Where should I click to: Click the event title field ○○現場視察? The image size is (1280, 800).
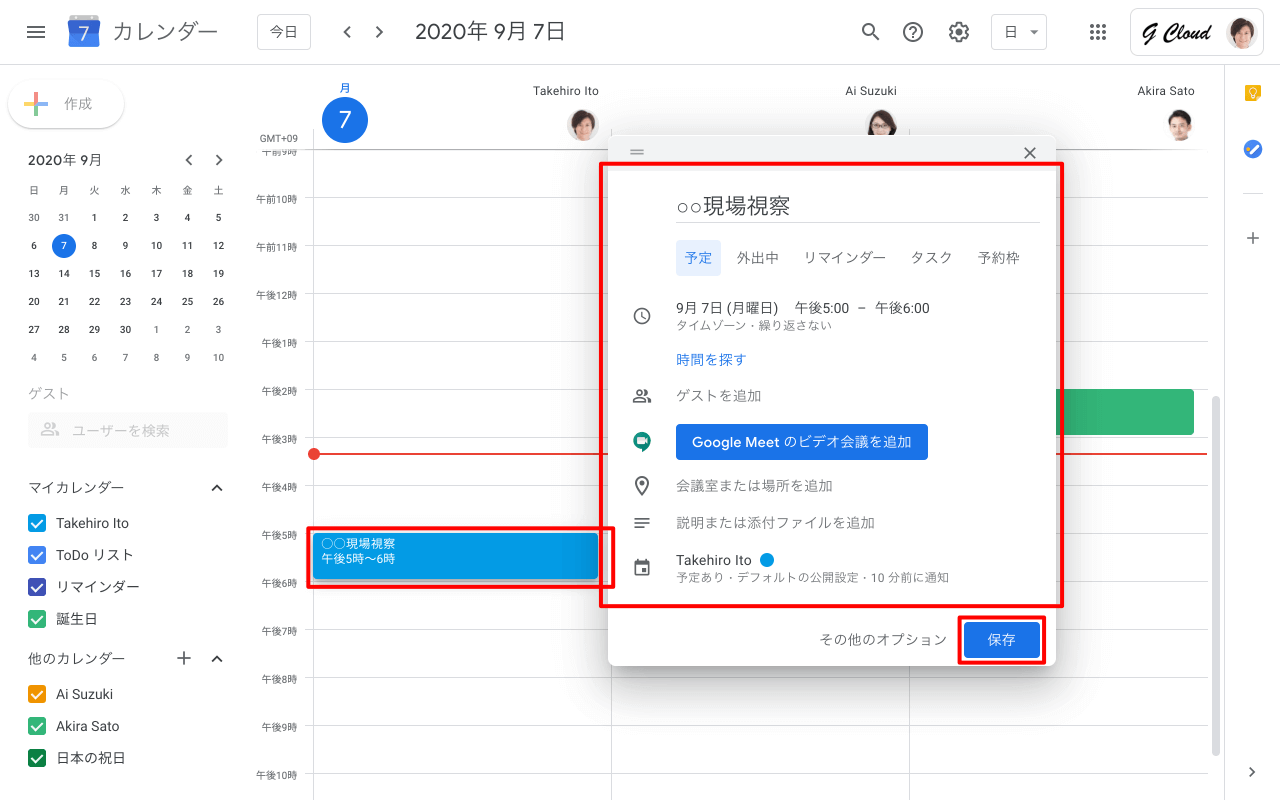click(858, 206)
